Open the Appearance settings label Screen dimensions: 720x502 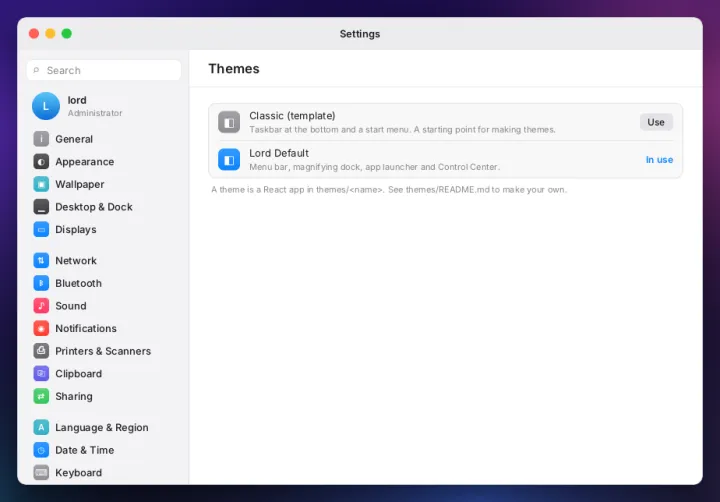point(84,162)
